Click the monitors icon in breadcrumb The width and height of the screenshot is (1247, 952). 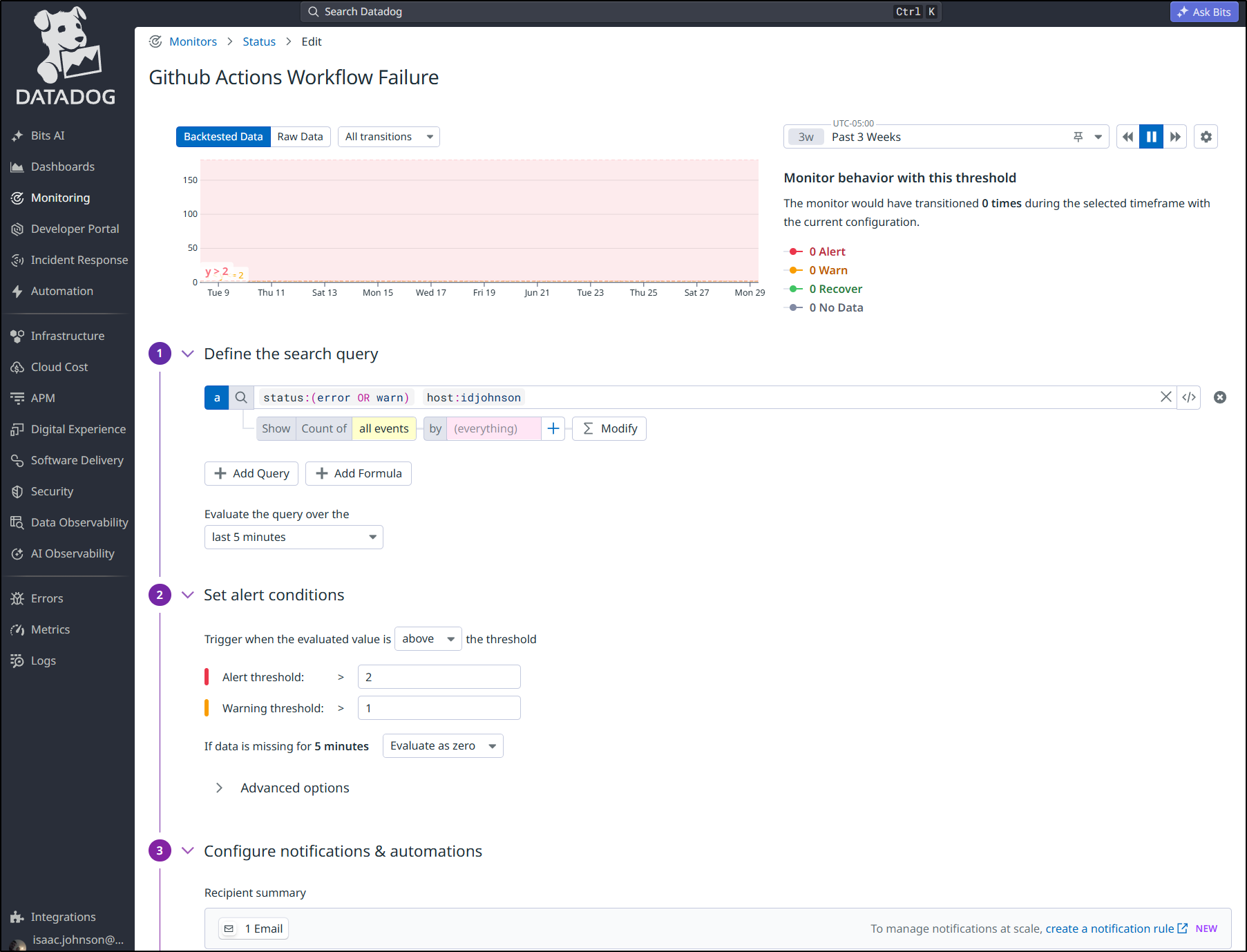click(155, 41)
